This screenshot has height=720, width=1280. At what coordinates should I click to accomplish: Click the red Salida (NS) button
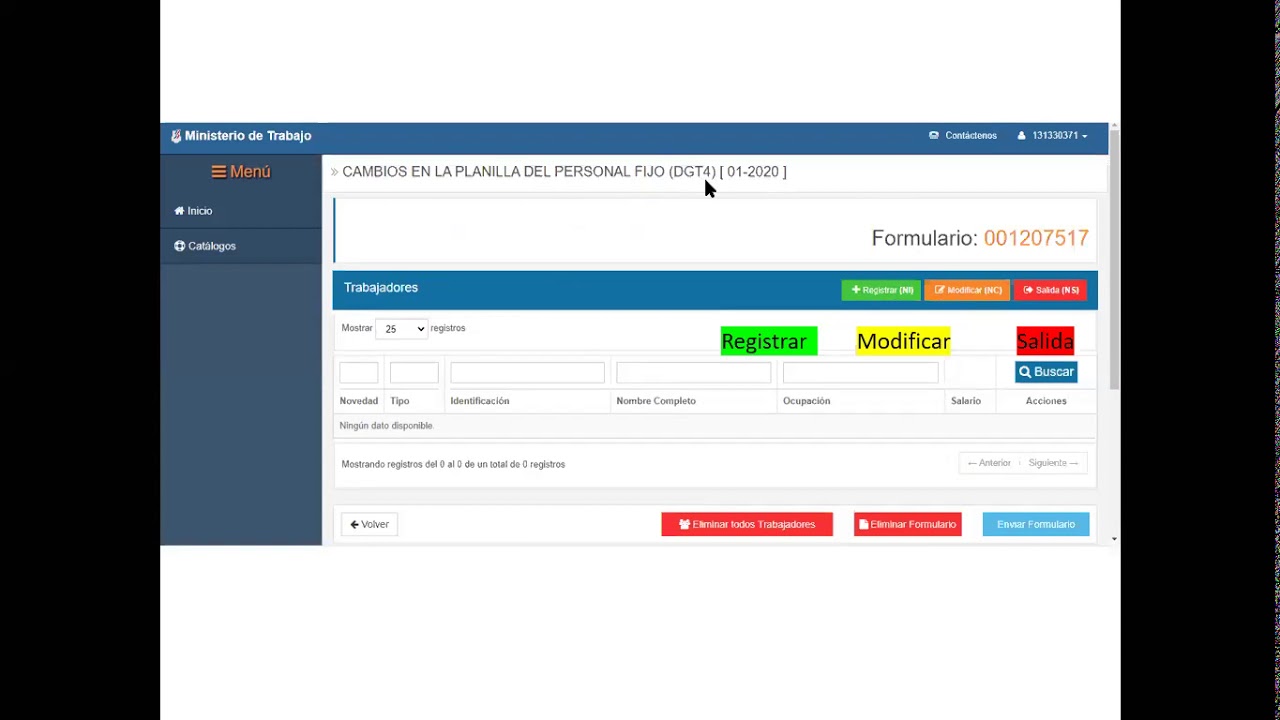[1051, 290]
